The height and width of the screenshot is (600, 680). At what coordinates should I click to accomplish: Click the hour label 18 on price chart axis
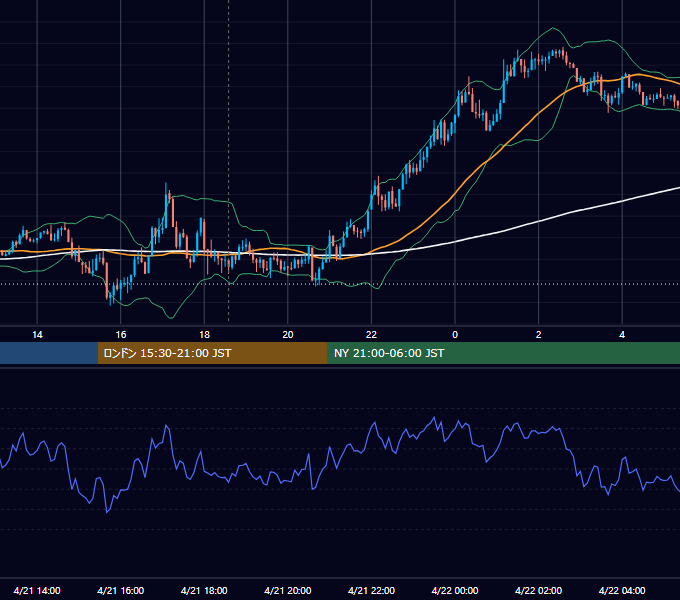(204, 335)
